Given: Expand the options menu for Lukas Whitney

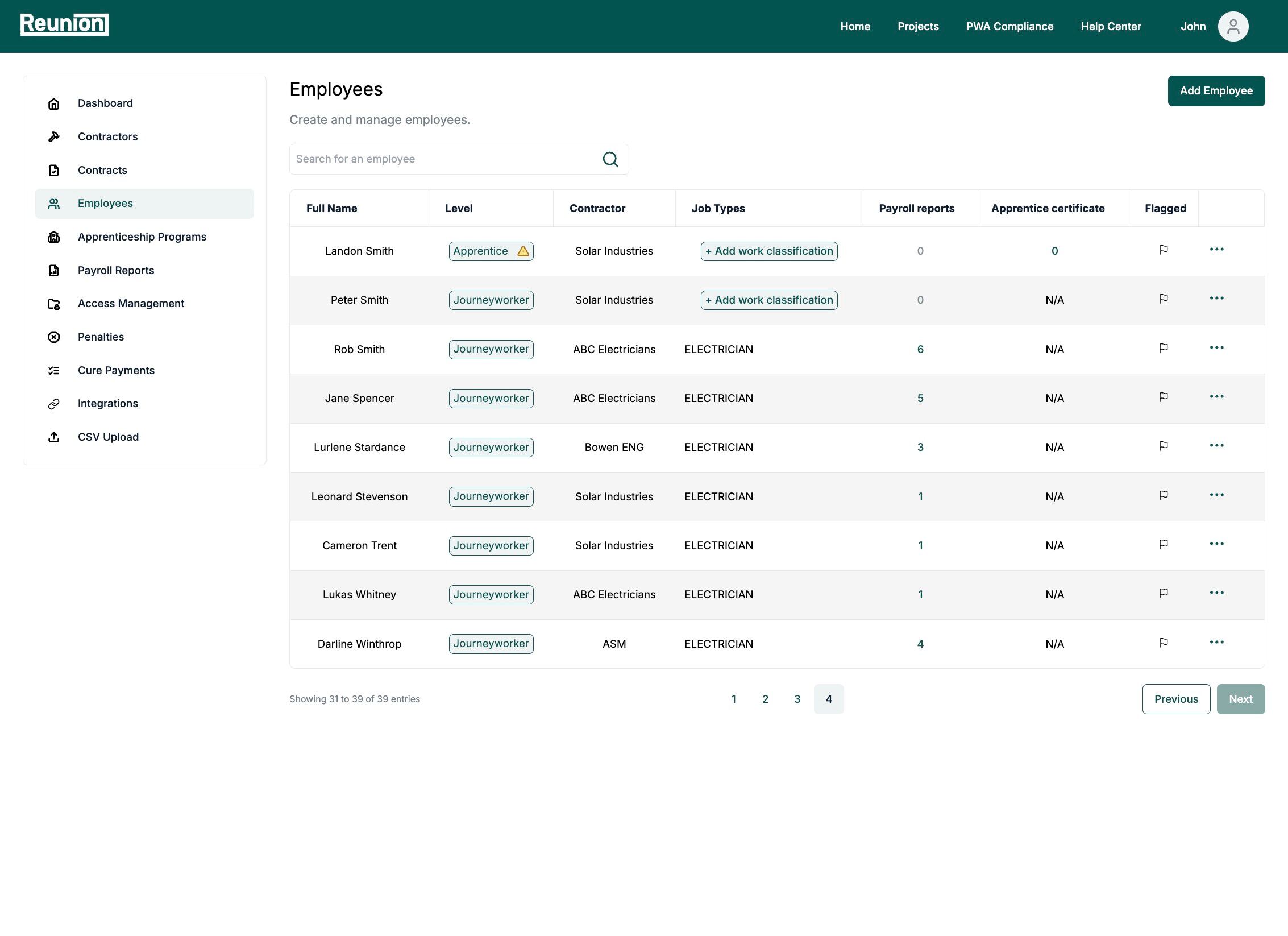Looking at the screenshot, I should 1216,593.
